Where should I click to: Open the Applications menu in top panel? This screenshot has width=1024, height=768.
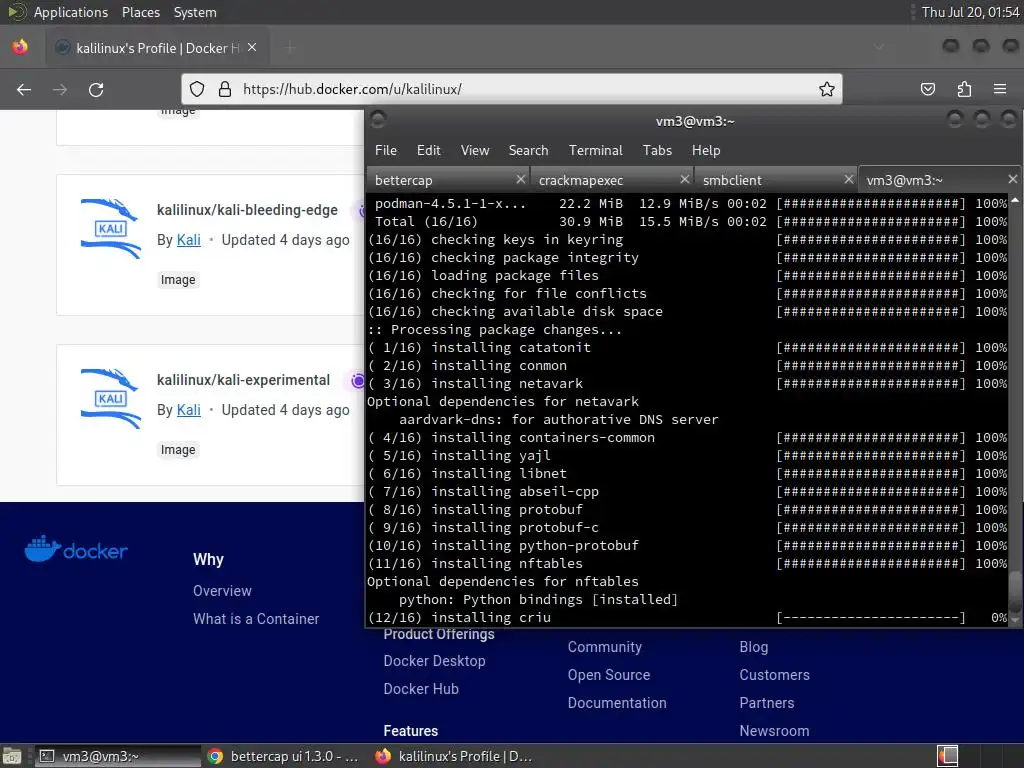71,12
